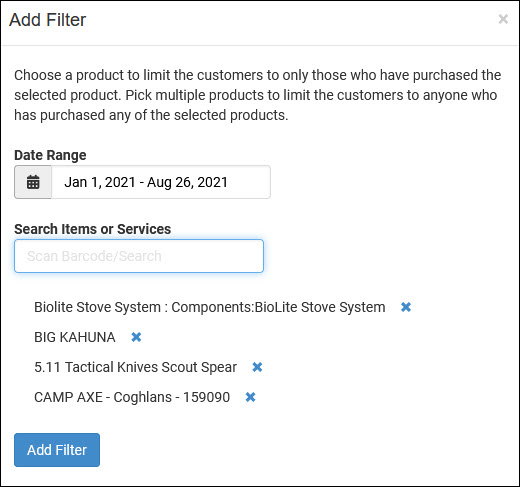
Task: Remove CAMP AXE - Coghlans - 159090 item
Action: point(250,397)
